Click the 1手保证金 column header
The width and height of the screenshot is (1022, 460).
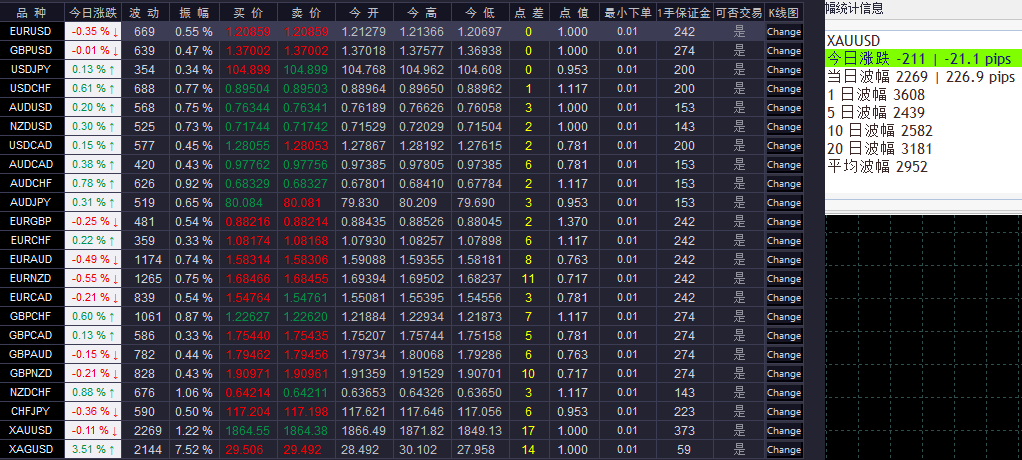(x=684, y=12)
